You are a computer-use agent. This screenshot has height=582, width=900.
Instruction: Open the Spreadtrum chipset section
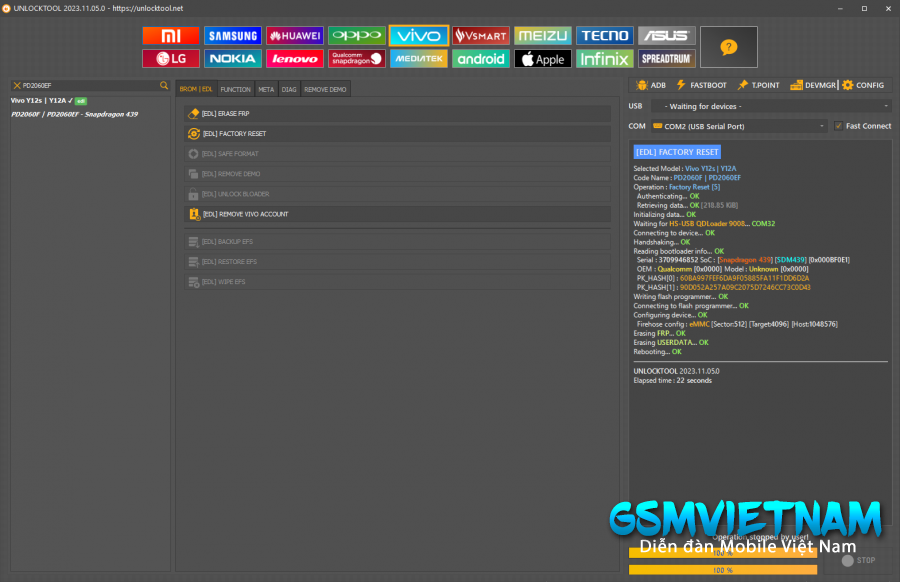(x=666, y=59)
